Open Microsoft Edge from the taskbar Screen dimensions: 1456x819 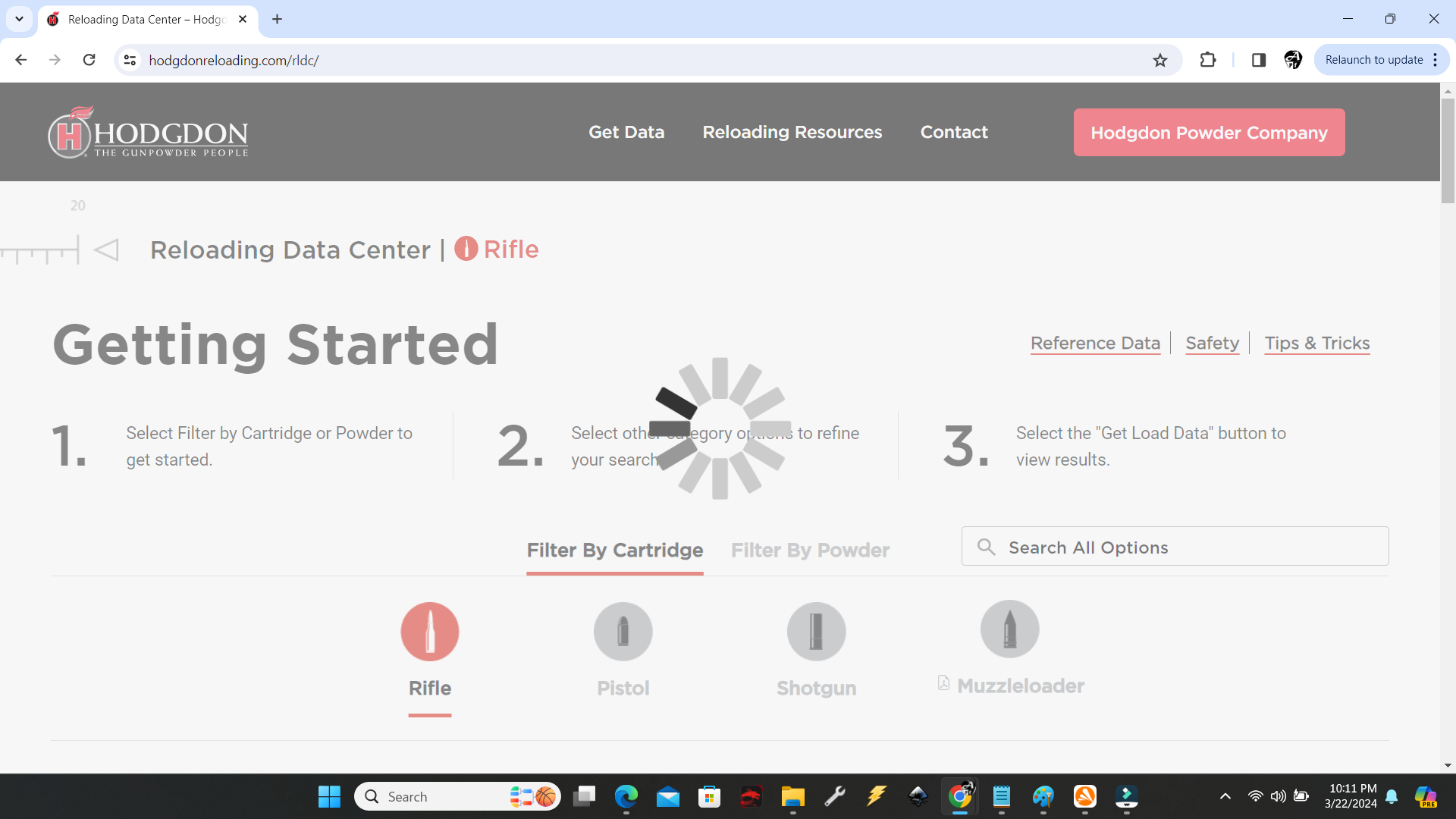coord(626,796)
